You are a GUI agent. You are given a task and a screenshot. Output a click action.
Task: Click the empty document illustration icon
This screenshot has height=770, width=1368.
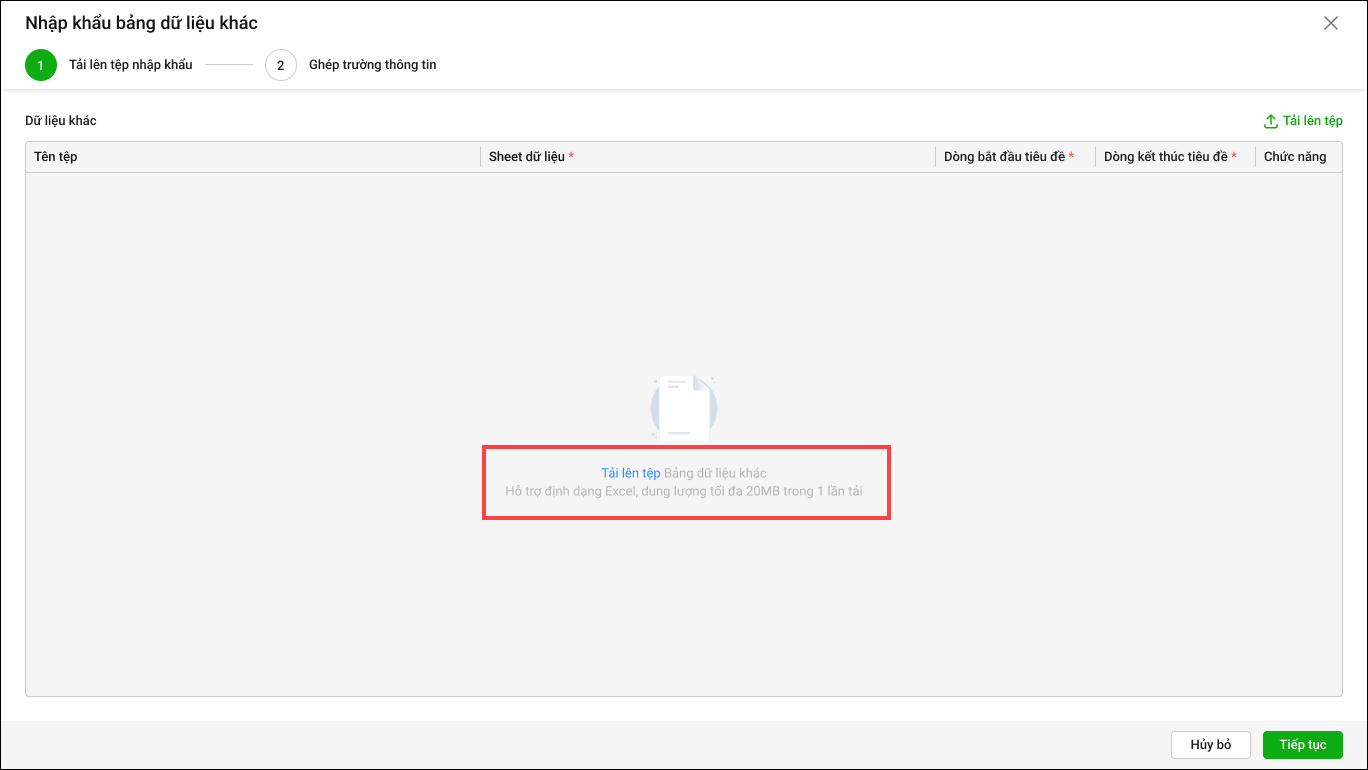tap(683, 408)
